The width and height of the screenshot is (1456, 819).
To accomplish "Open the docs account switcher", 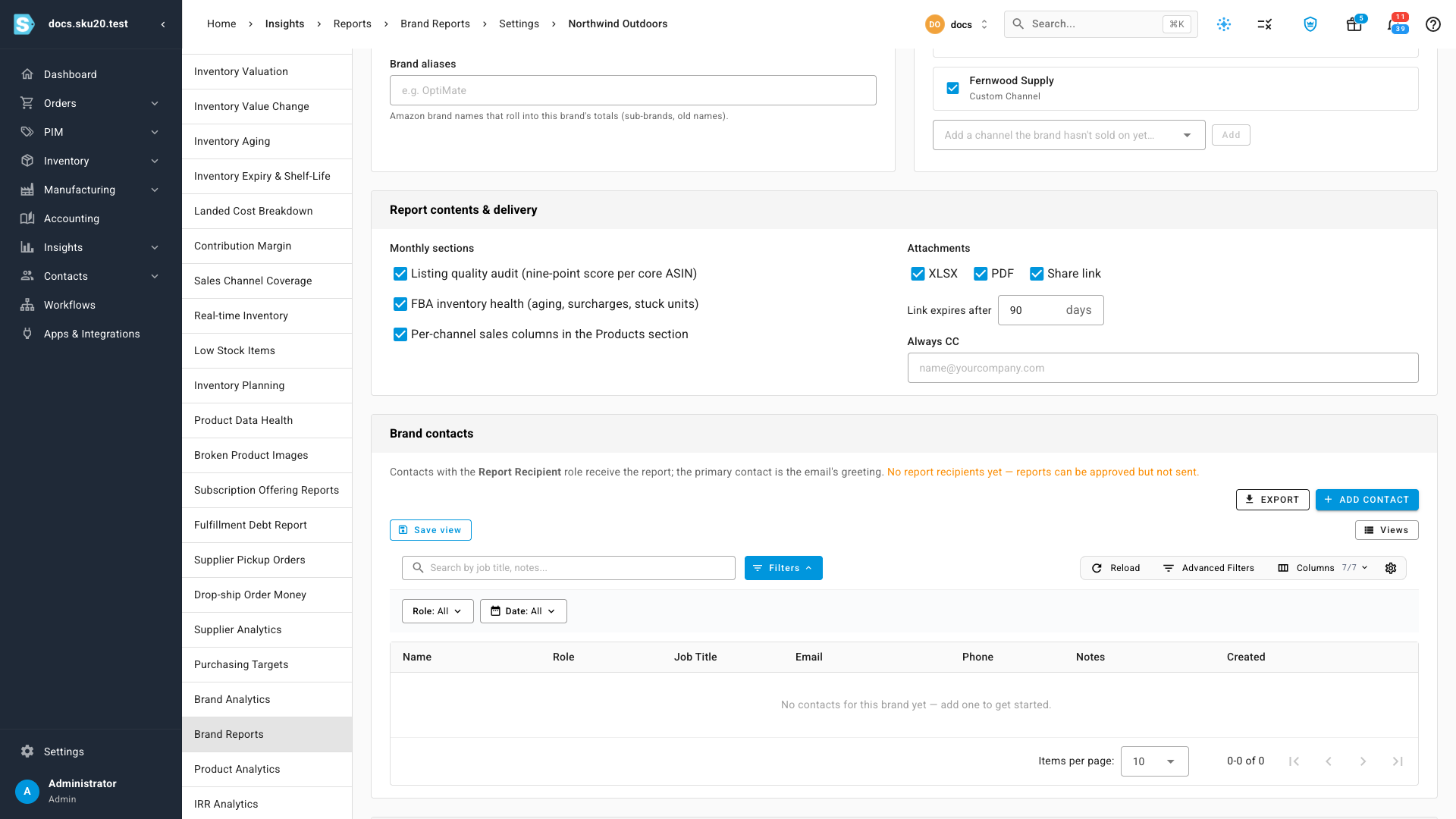I will pyautogui.click(x=957, y=24).
